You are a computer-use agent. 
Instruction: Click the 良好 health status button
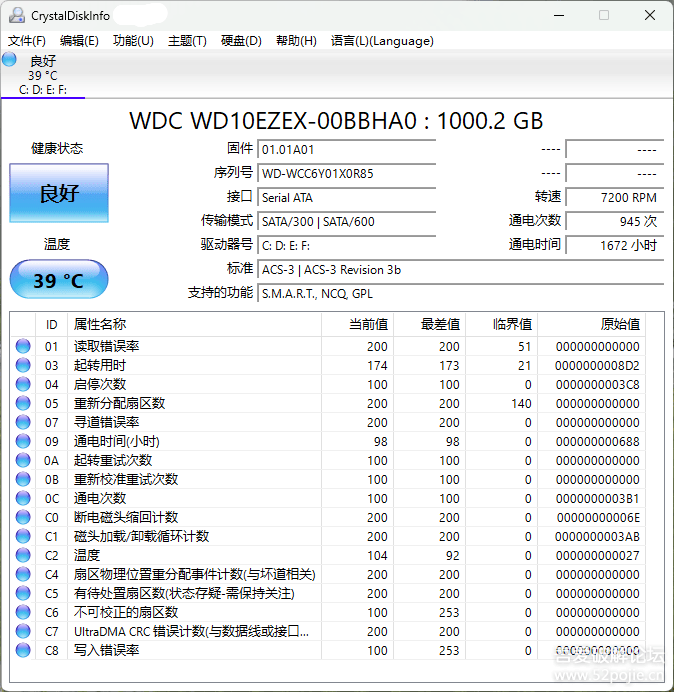pos(59,193)
